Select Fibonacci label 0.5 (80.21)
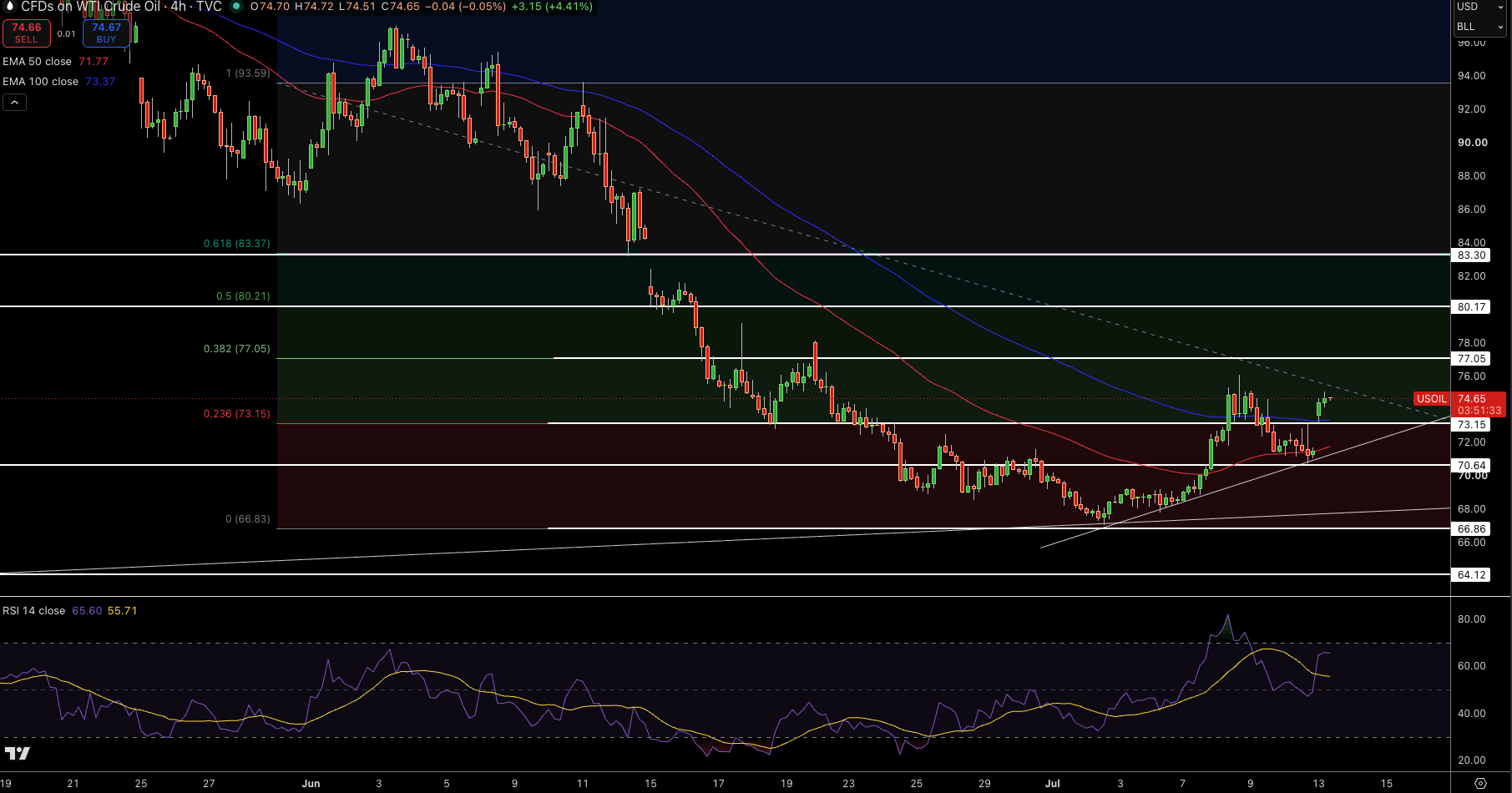1512x793 pixels. [243, 296]
